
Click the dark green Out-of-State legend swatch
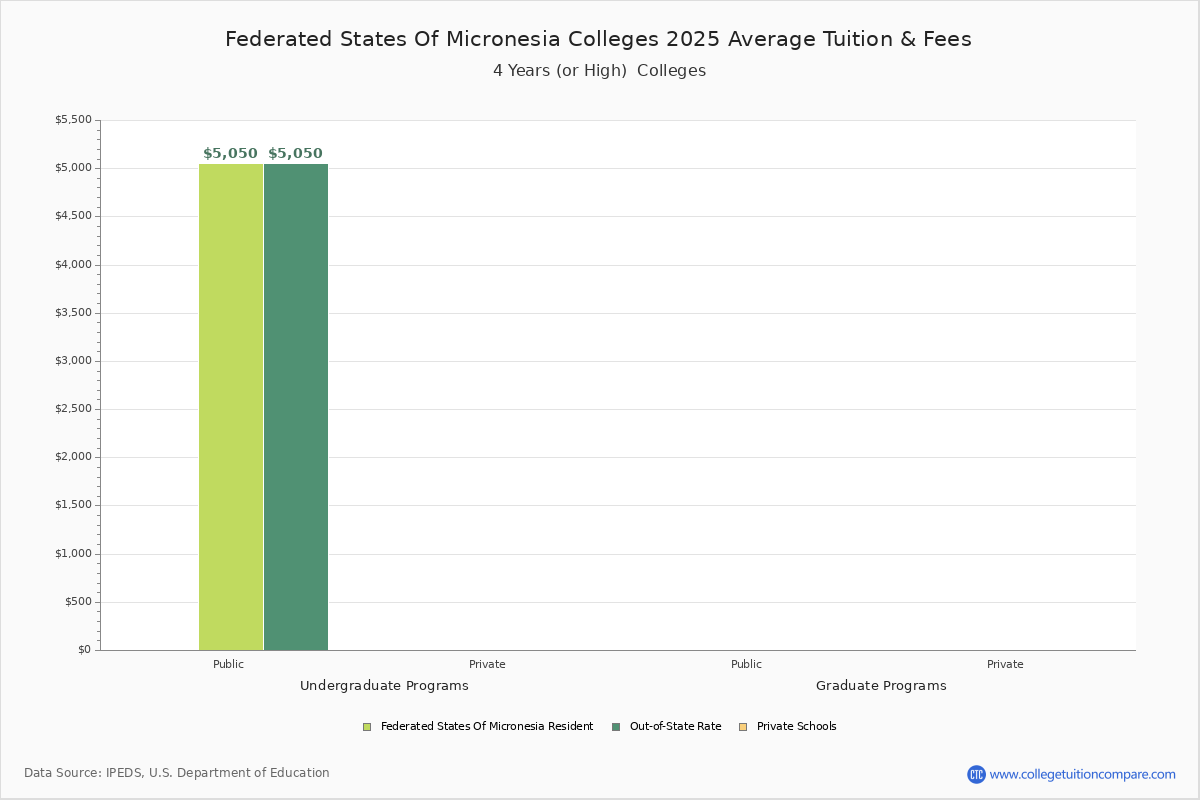(616, 727)
